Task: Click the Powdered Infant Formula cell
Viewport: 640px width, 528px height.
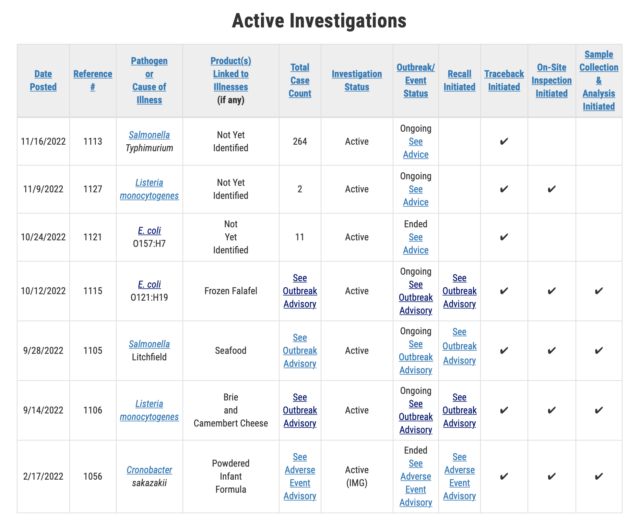Action: coord(231,476)
